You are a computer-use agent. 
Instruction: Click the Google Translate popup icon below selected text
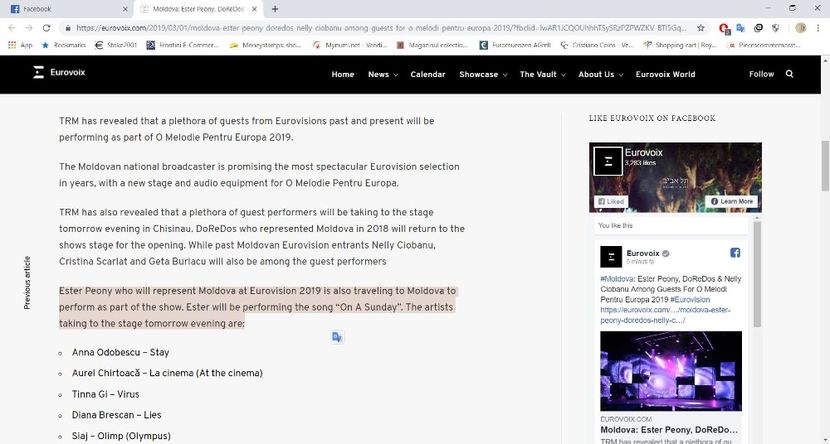[x=337, y=337]
